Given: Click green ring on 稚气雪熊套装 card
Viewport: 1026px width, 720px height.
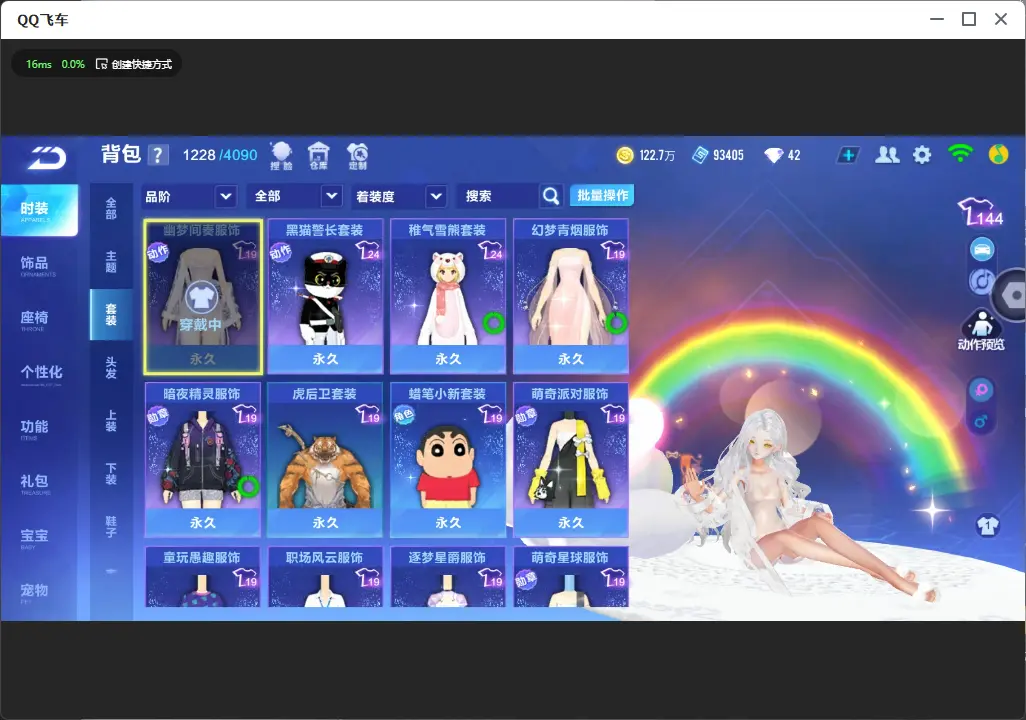Looking at the screenshot, I should pyautogui.click(x=493, y=323).
